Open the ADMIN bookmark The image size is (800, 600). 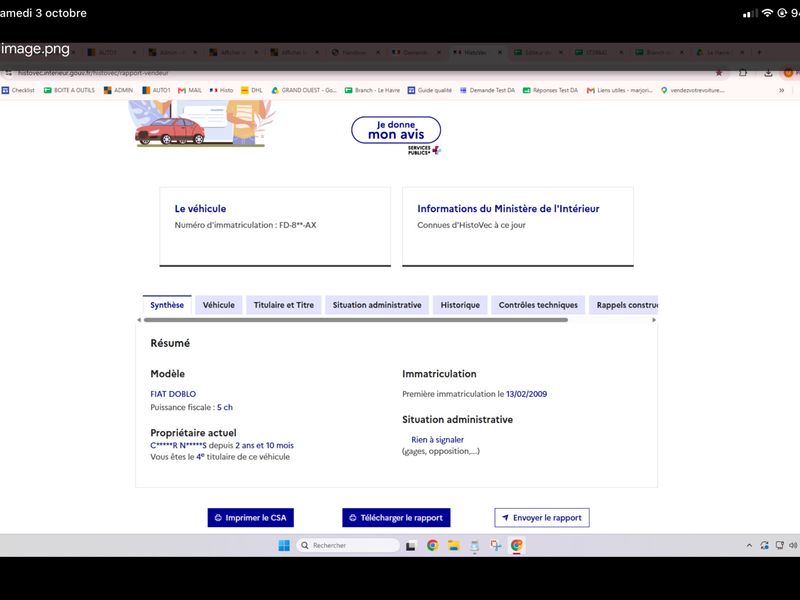[x=118, y=90]
